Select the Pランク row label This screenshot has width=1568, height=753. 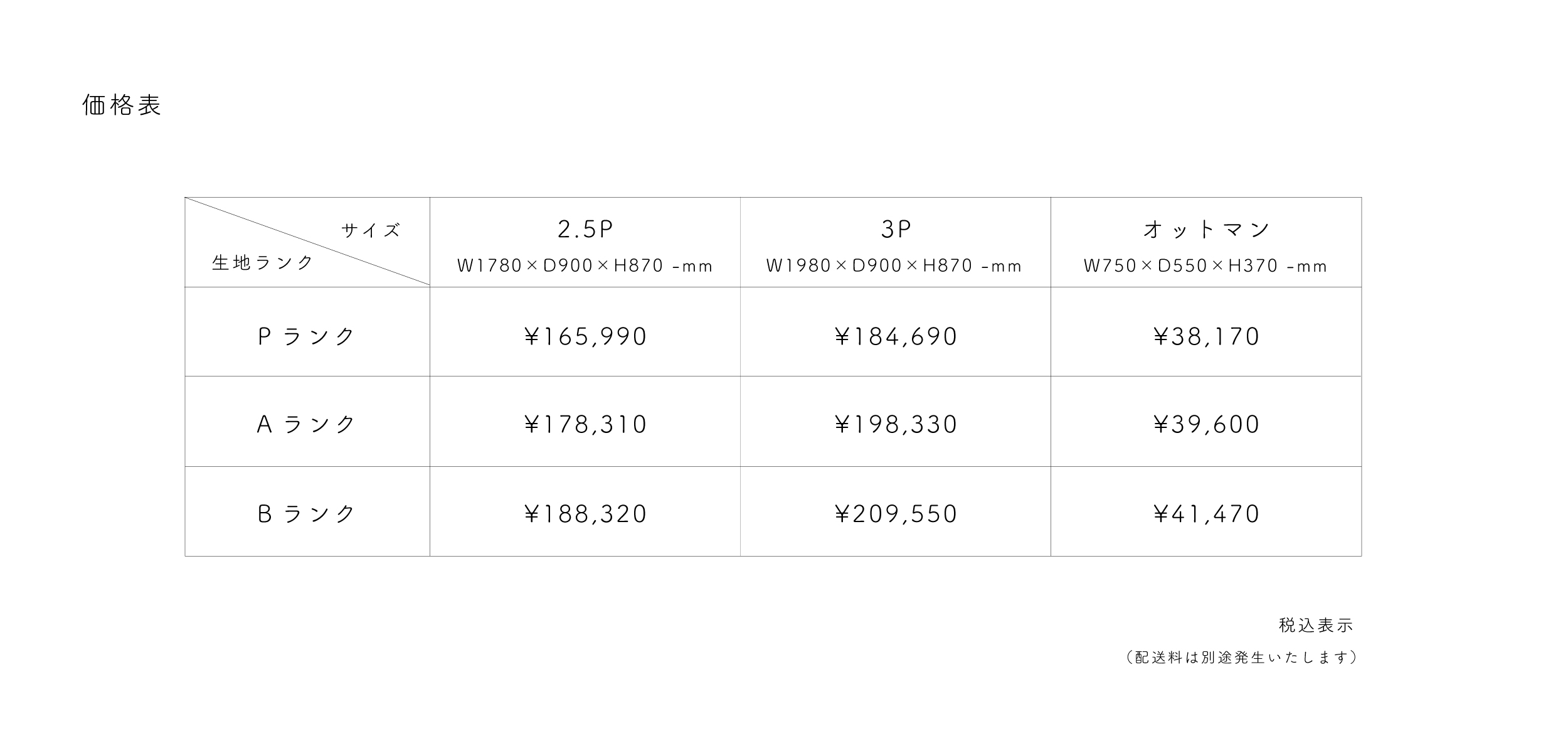coord(307,337)
